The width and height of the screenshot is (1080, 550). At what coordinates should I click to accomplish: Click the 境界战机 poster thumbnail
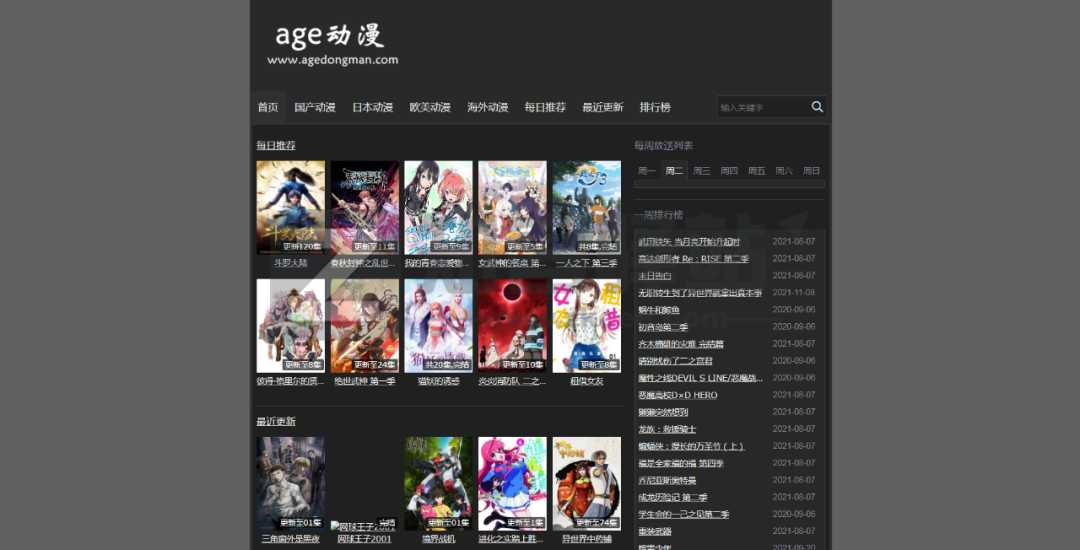click(x=438, y=483)
